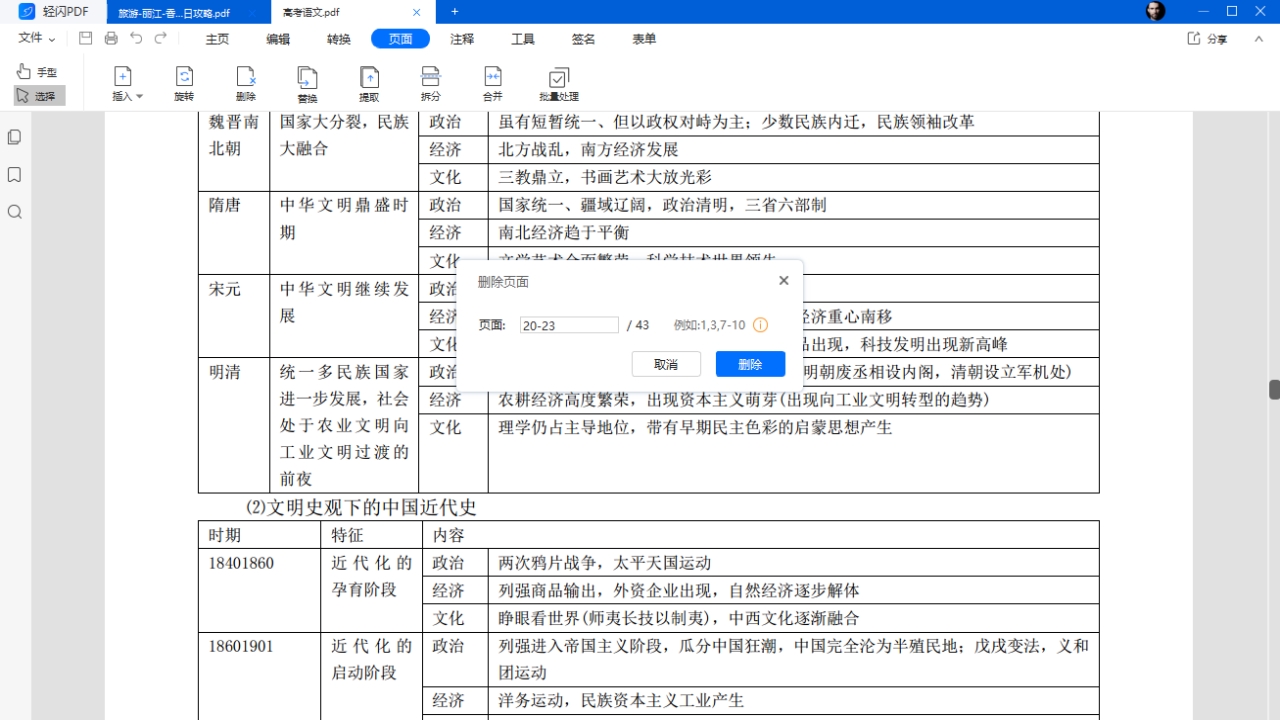This screenshot has height=720, width=1280.
Task: Click the page range input showing 20-23
Action: point(568,324)
